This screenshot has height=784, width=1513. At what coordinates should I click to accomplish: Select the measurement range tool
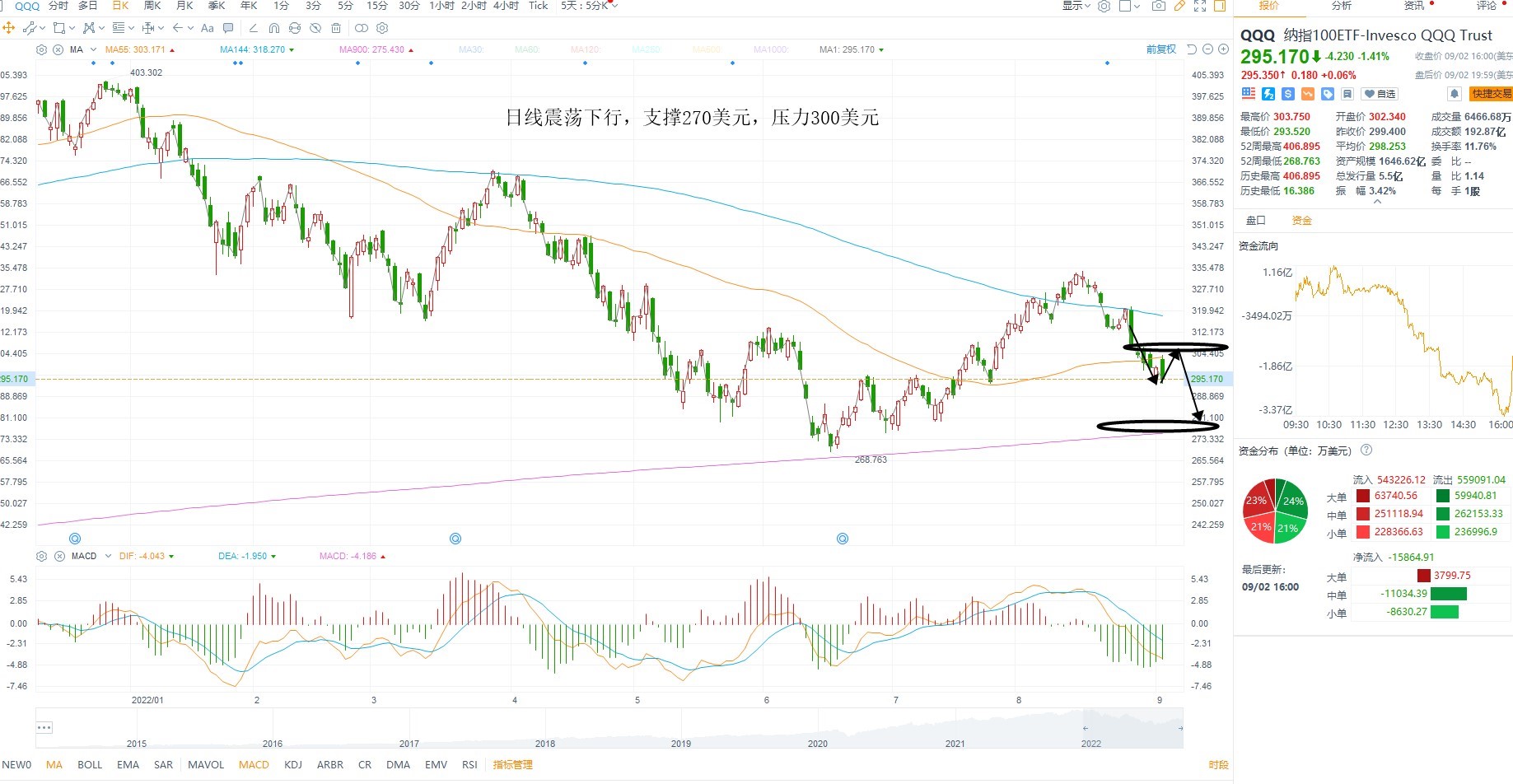coord(148,28)
